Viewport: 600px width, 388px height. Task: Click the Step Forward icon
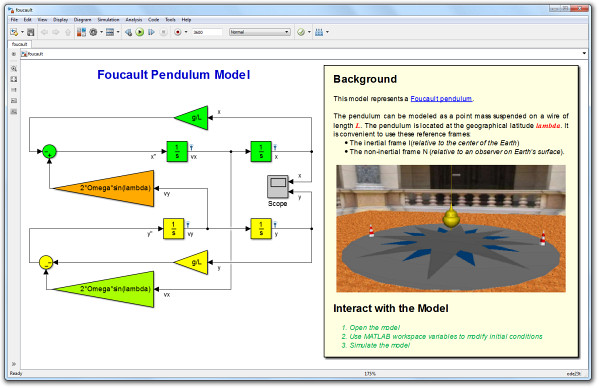click(151, 32)
